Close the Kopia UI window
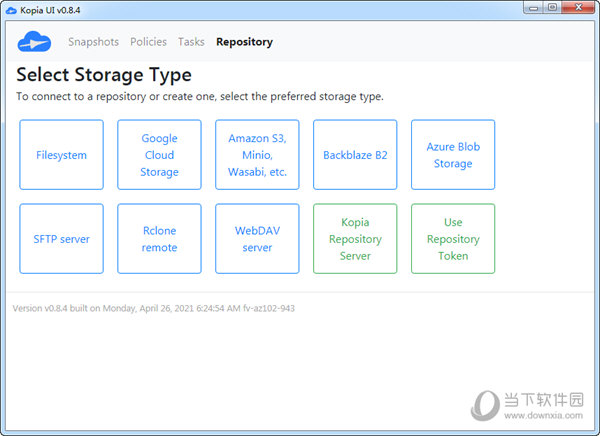 579,7
